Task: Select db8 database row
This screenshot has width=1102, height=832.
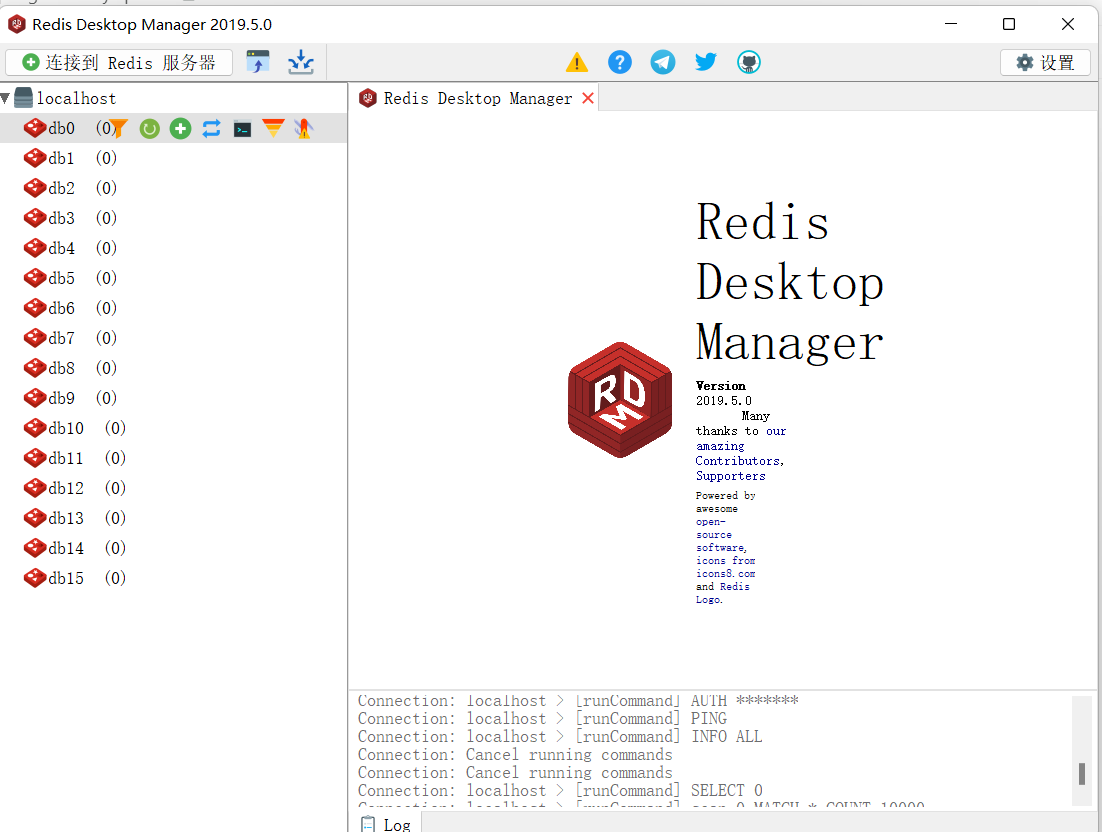Action: click(173, 368)
